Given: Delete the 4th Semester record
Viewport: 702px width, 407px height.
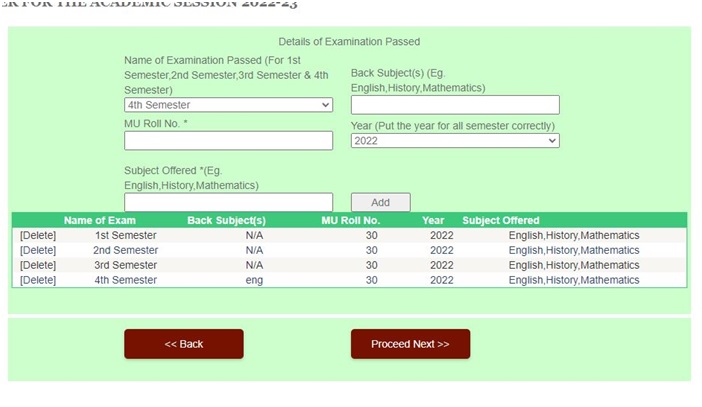Looking at the screenshot, I should click(38, 281).
